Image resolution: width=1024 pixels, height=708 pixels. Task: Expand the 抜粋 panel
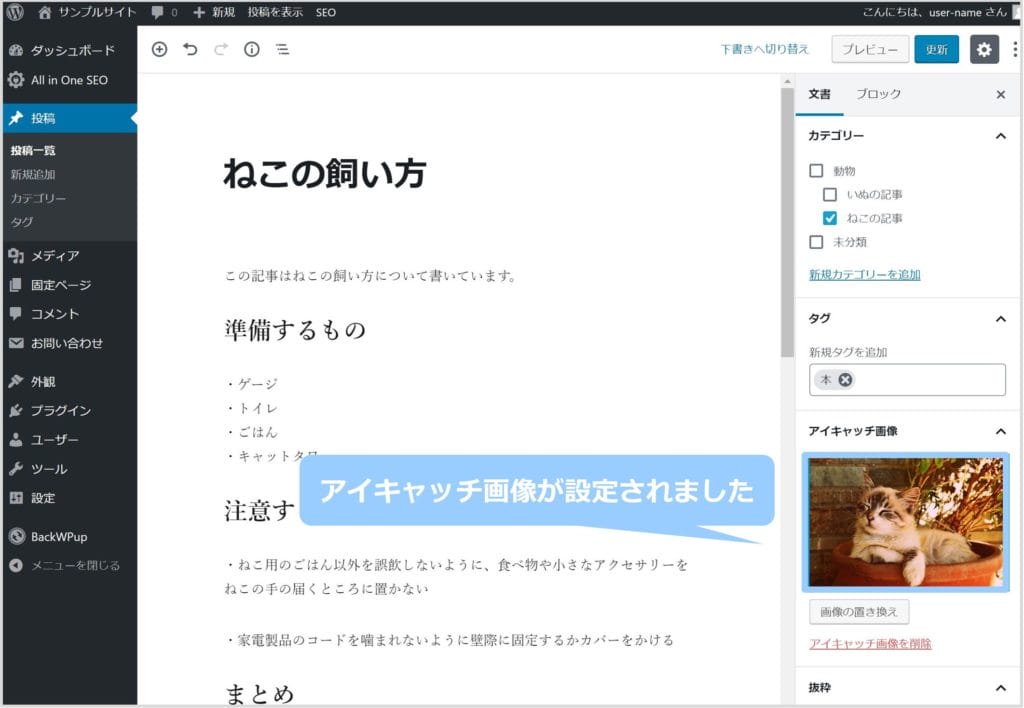[x=1000, y=688]
